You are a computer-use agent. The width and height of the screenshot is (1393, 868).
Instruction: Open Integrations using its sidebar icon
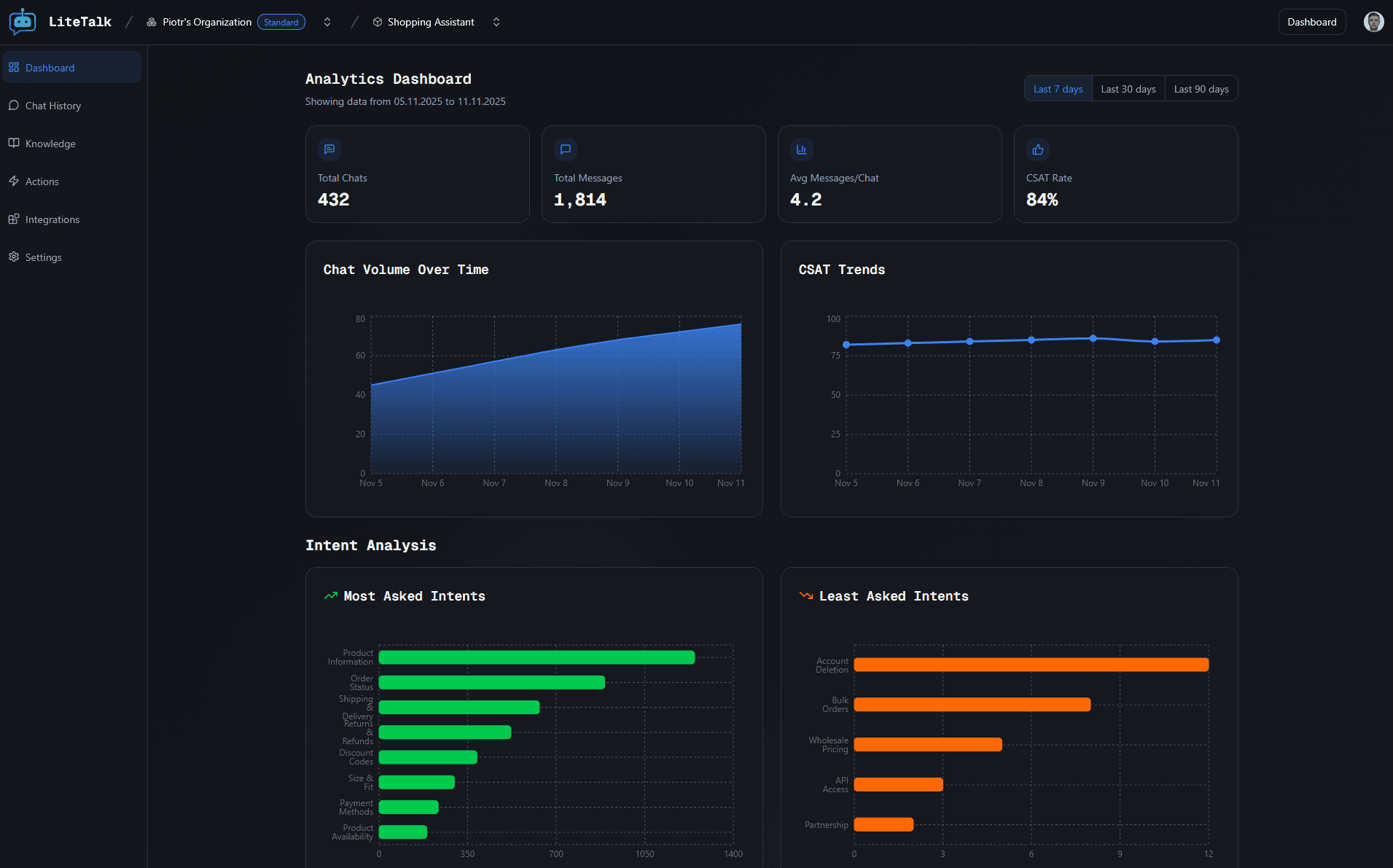pyautogui.click(x=14, y=219)
